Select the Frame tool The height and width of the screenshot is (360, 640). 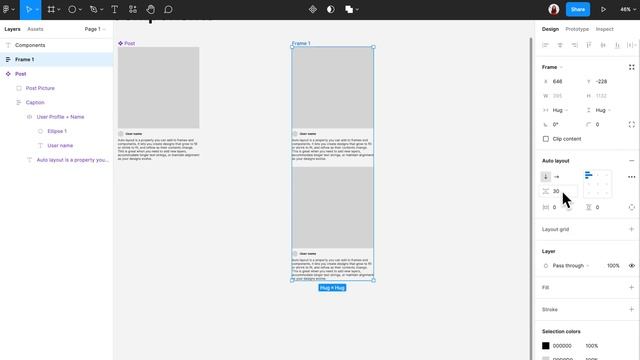(51, 9)
